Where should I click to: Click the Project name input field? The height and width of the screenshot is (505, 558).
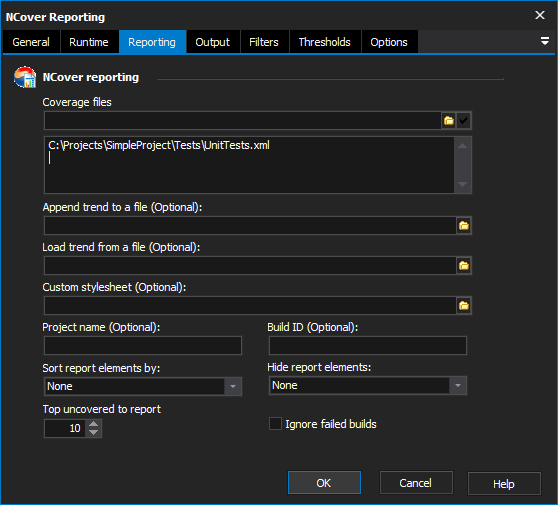[143, 346]
